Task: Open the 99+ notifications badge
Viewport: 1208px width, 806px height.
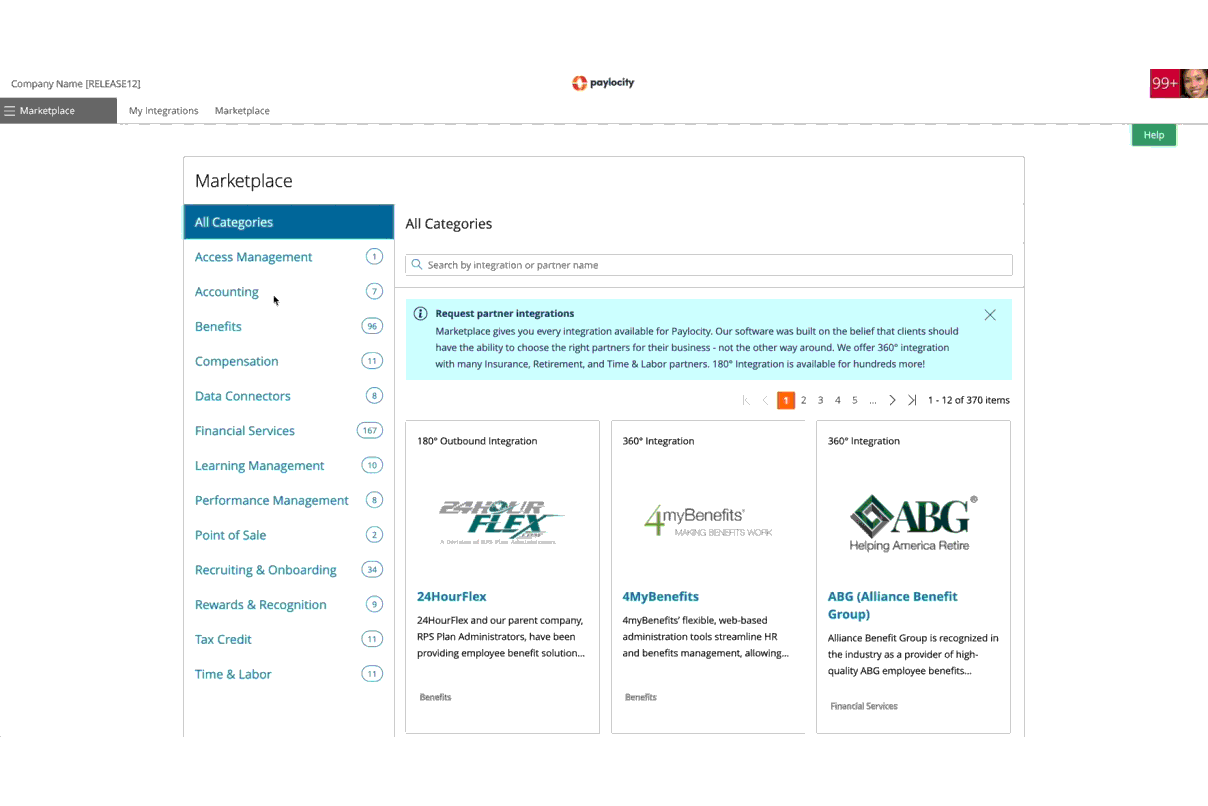Action: coord(1164,84)
